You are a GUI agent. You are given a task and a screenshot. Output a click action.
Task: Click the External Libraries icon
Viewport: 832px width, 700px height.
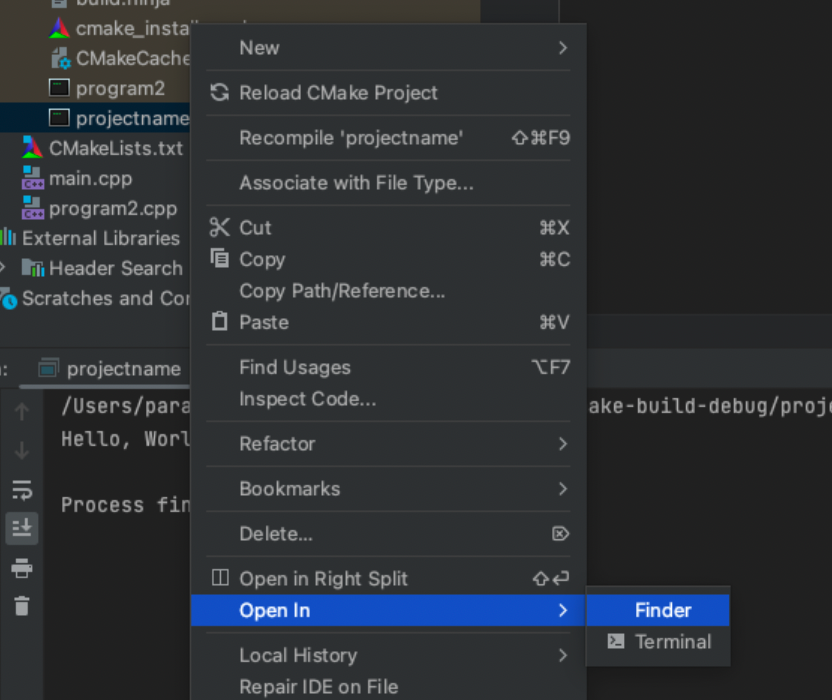[x=8, y=237]
